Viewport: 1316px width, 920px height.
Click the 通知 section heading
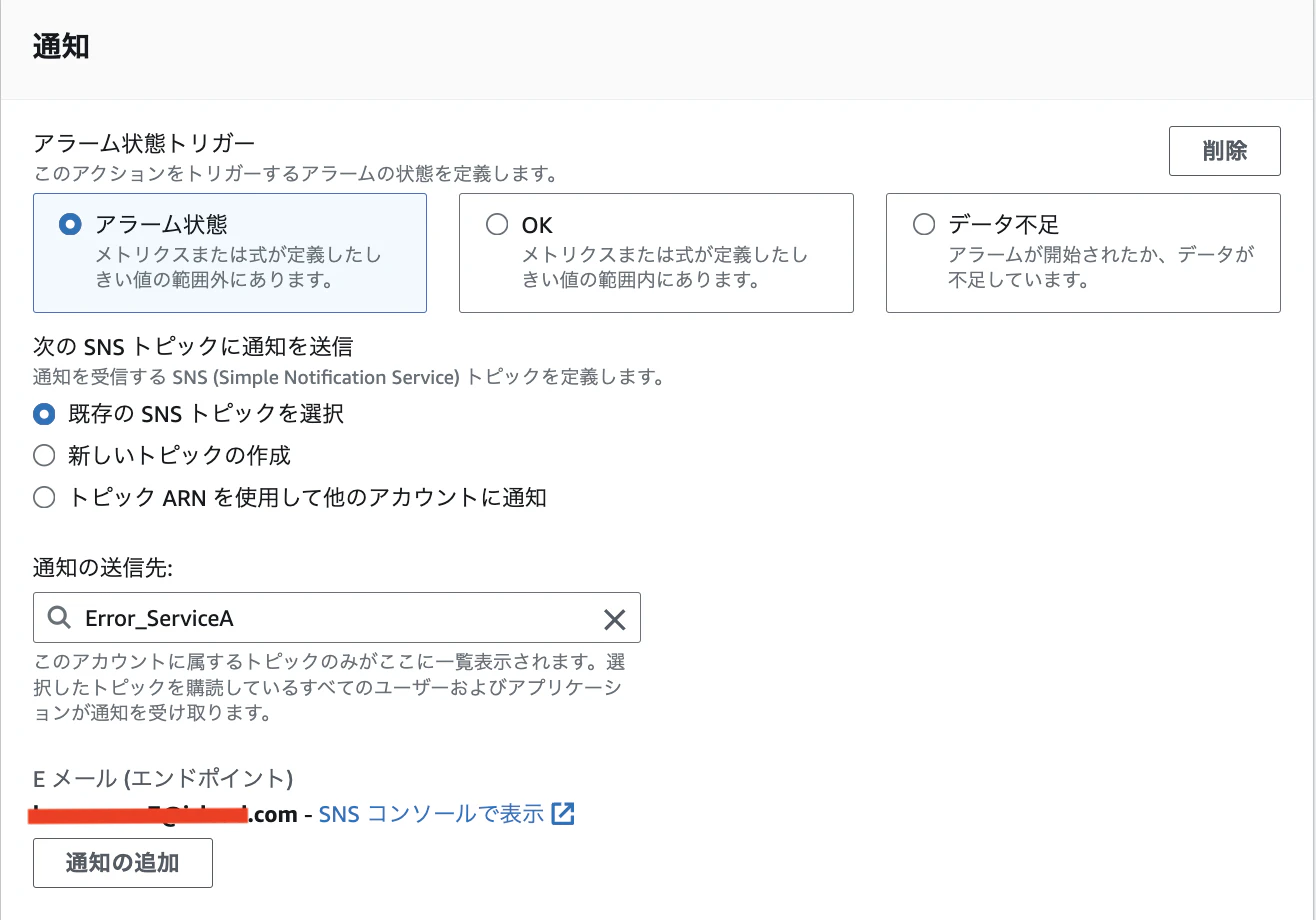click(x=61, y=47)
